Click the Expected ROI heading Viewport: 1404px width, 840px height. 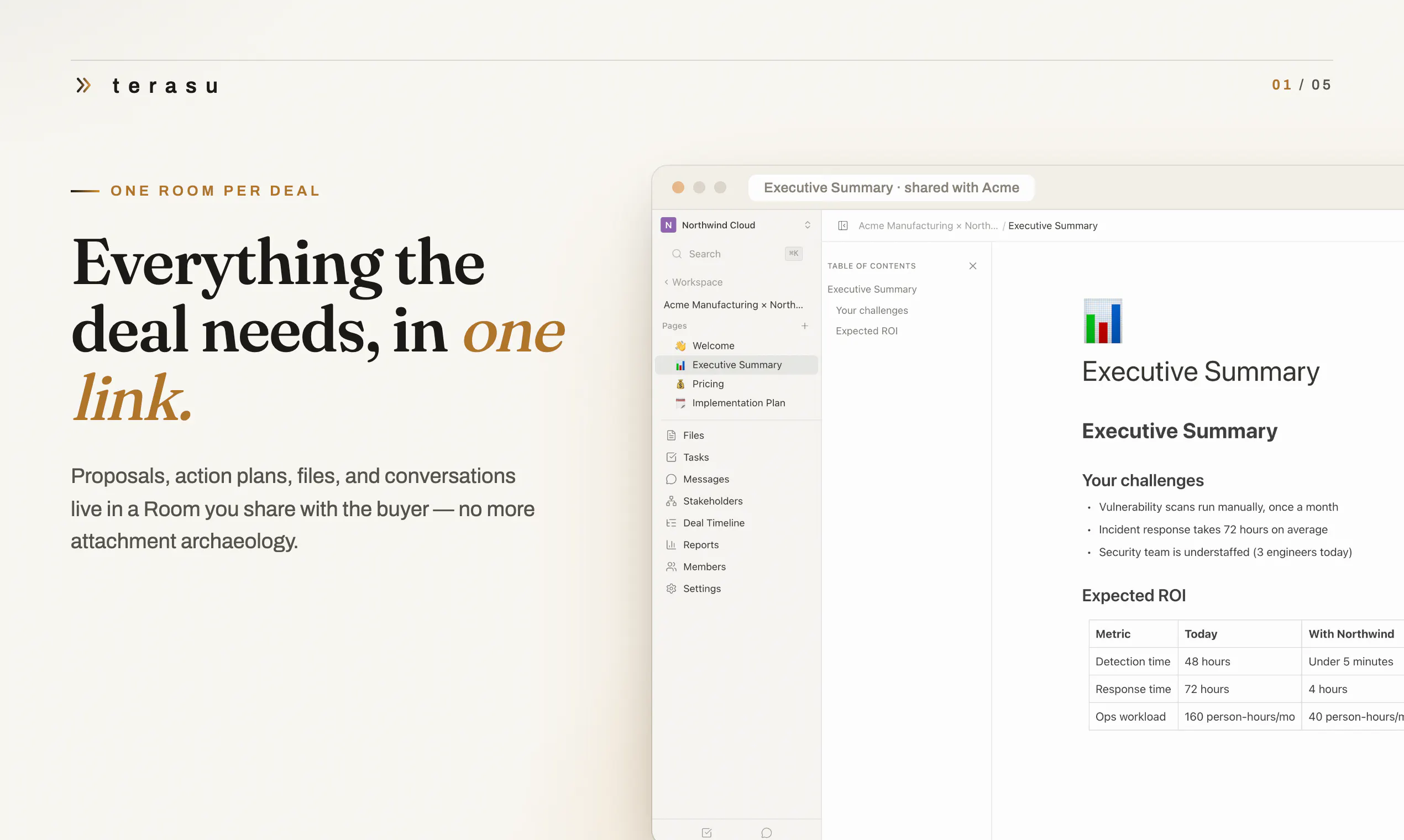pos(1133,596)
